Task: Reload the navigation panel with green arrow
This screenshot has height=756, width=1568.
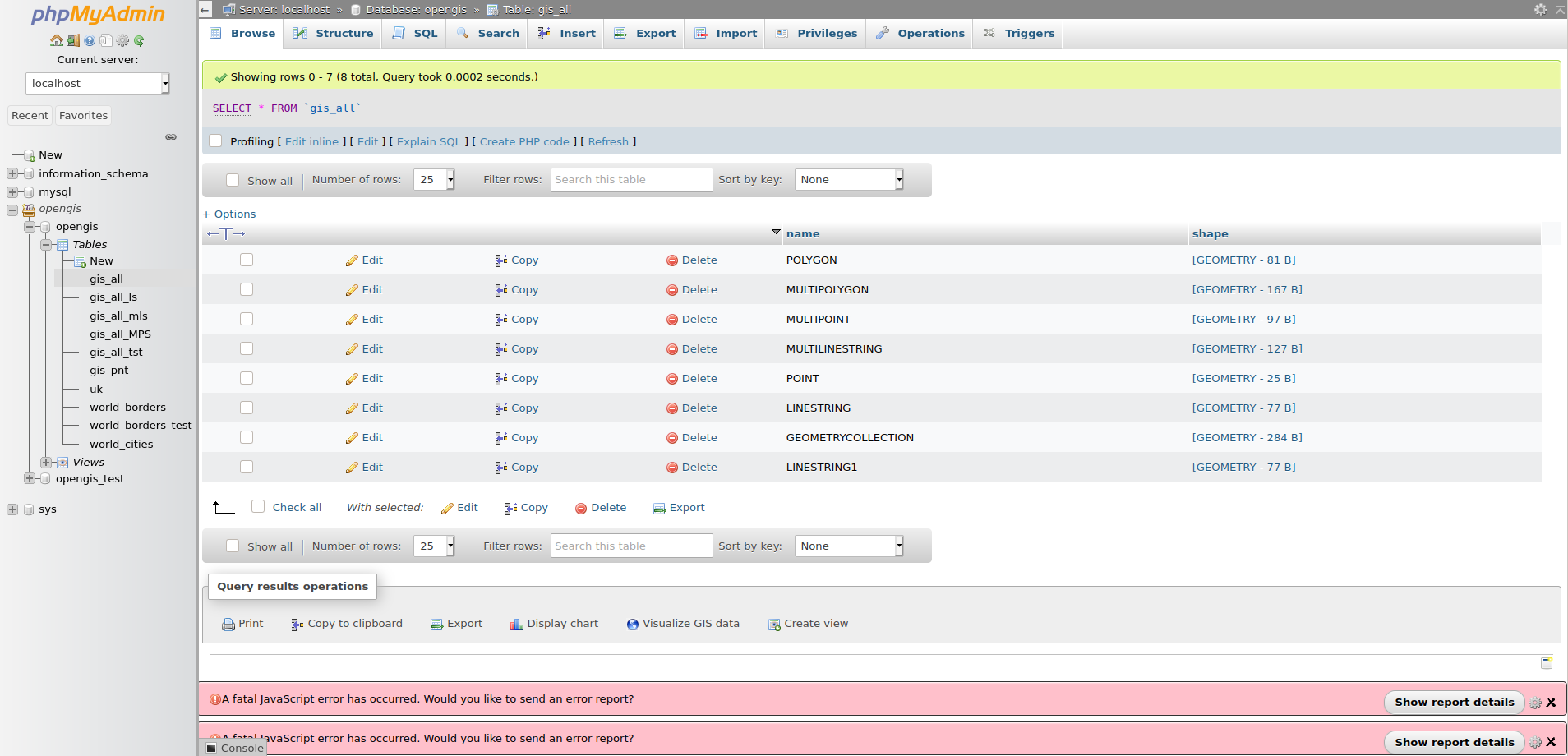Action: [139, 40]
